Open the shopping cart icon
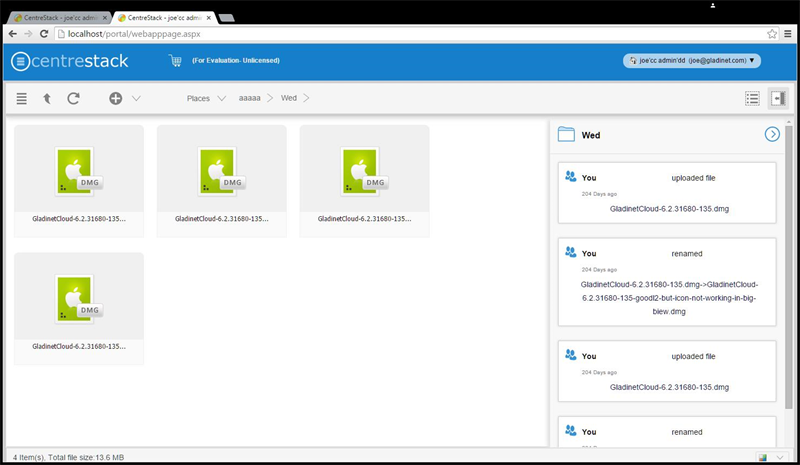The height and width of the screenshot is (465, 800). (x=175, y=61)
